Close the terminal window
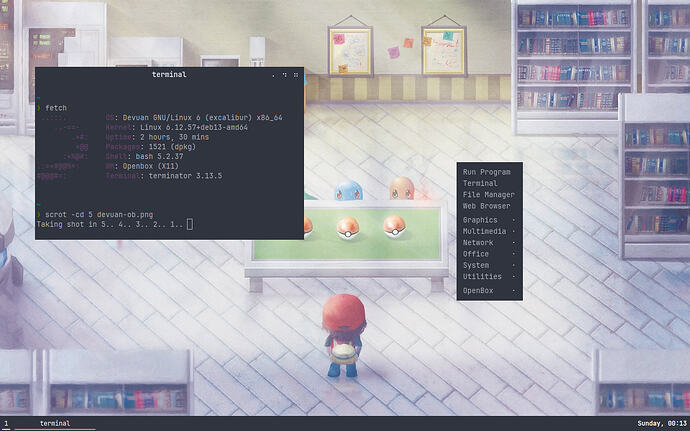The height and width of the screenshot is (431, 690). (296, 75)
